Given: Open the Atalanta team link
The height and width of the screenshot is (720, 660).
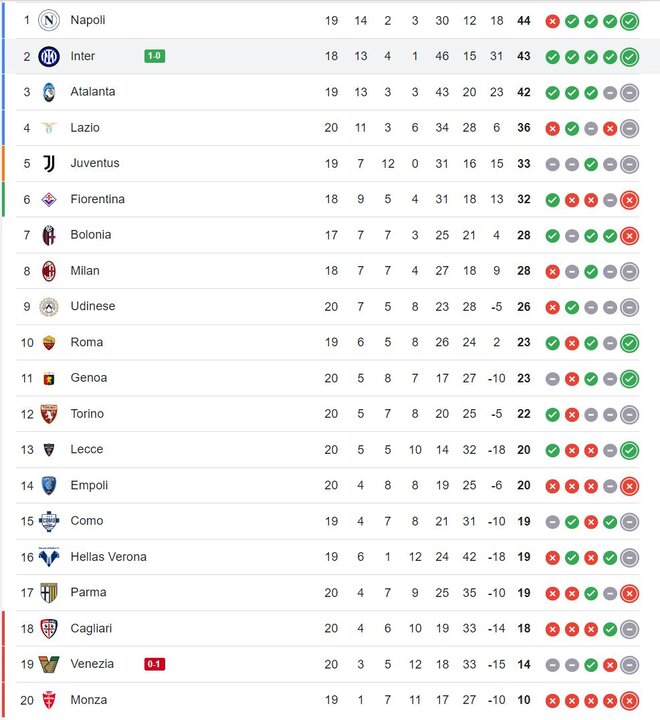Looking at the screenshot, I should click(x=93, y=92).
